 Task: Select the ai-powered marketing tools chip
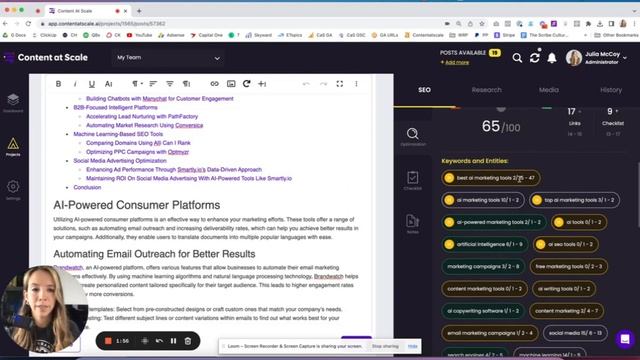(494, 222)
